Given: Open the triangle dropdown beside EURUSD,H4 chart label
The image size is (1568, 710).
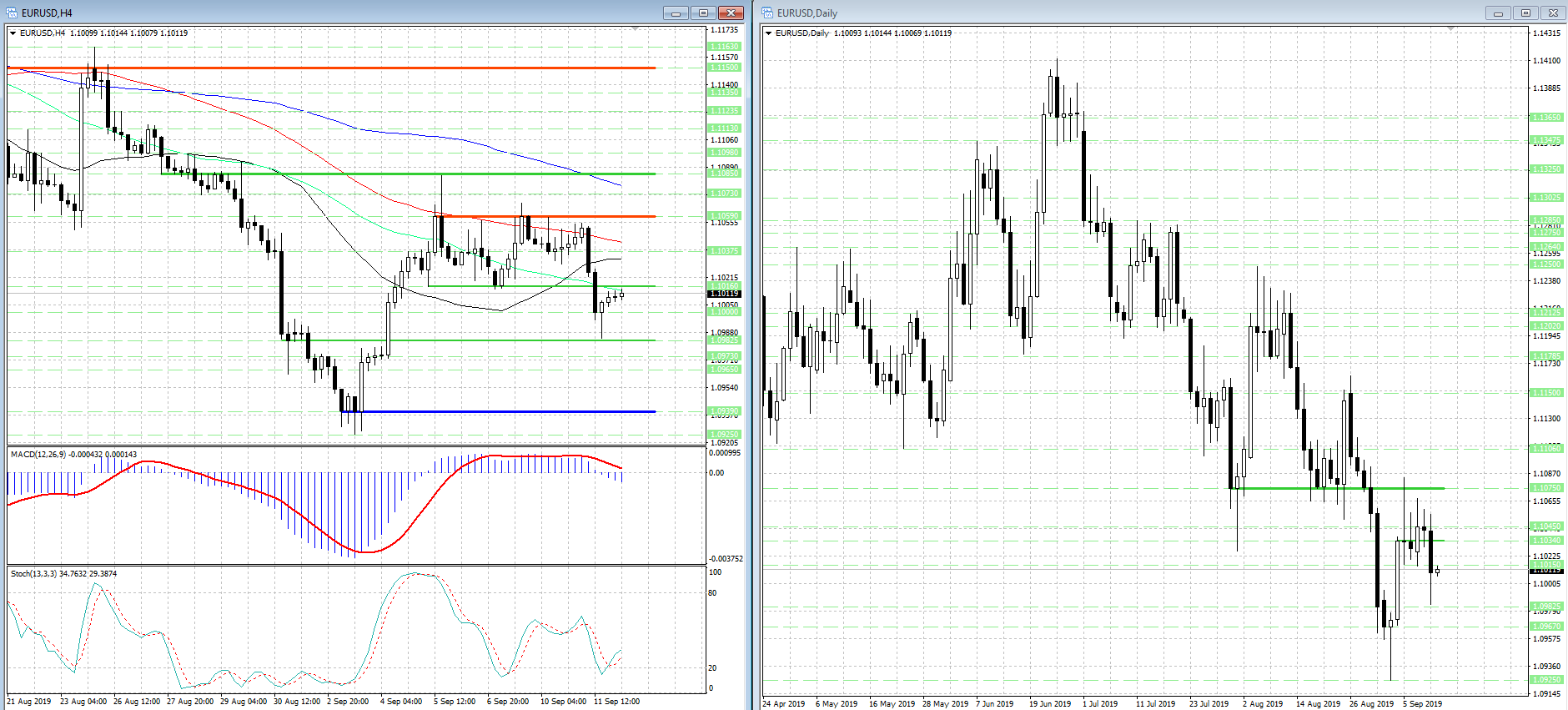Looking at the screenshot, I should [x=13, y=33].
